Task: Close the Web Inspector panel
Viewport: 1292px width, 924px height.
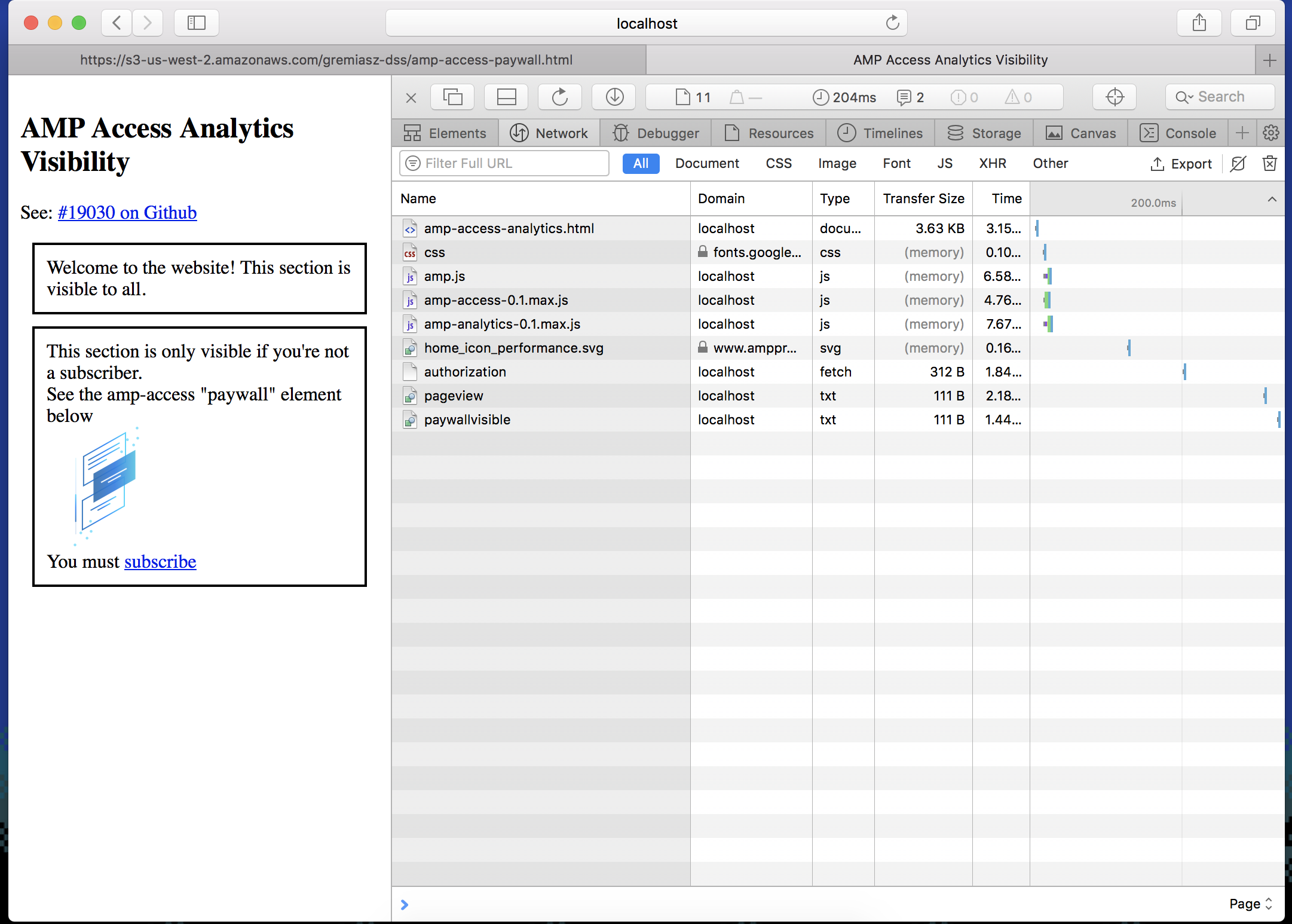Action: pos(411,97)
